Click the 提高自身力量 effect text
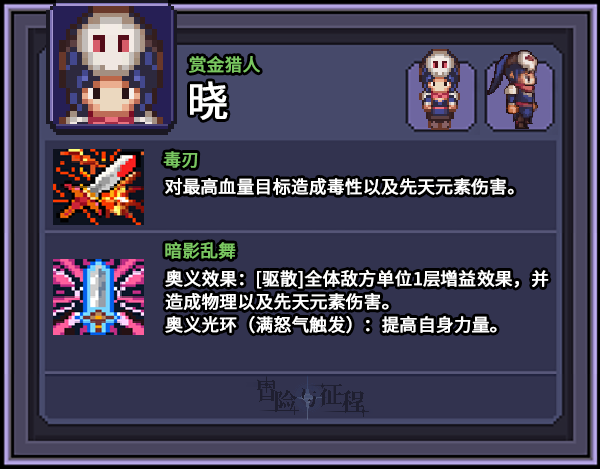 click(440, 325)
